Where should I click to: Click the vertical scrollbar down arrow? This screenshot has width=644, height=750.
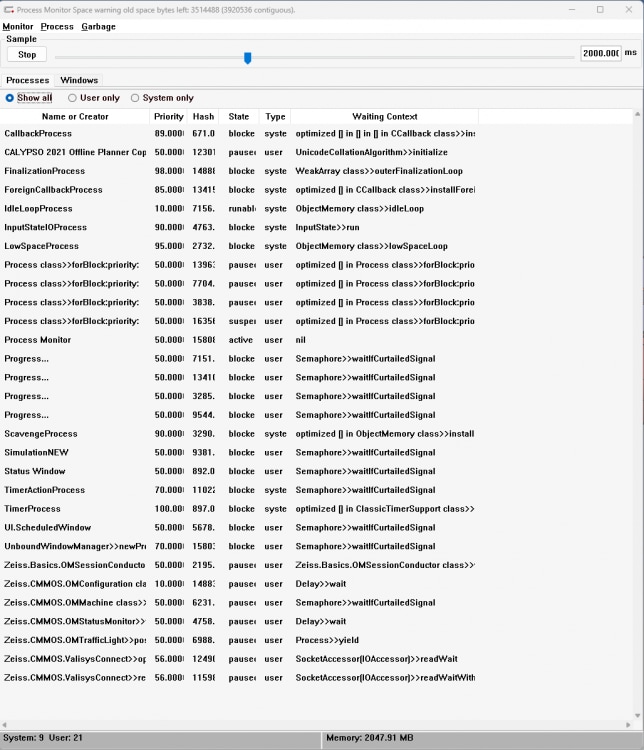637,716
